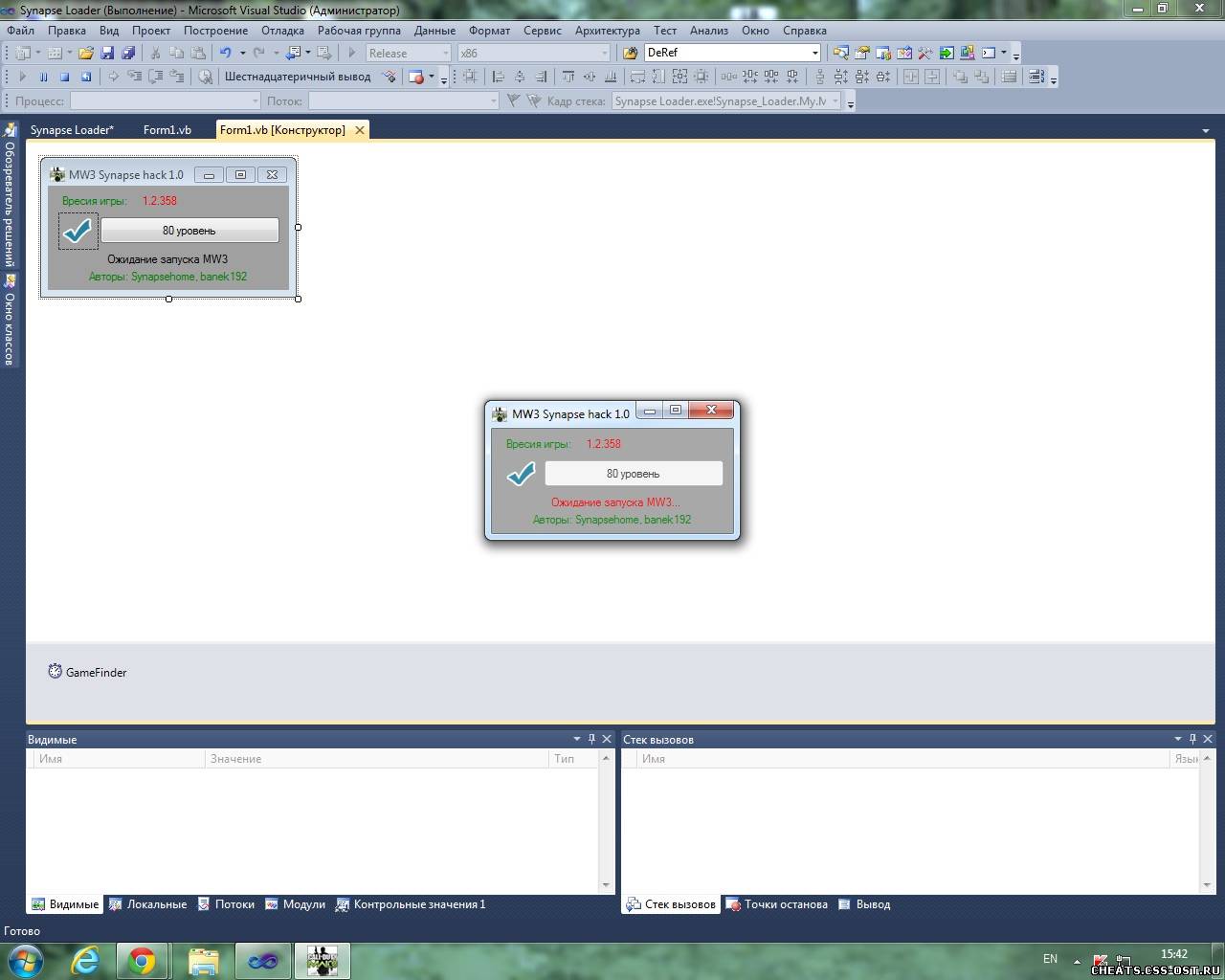This screenshot has width=1225, height=980.
Task: Toggle Шестнадцатеричный вывод hex display
Action: pyautogui.click(x=297, y=78)
